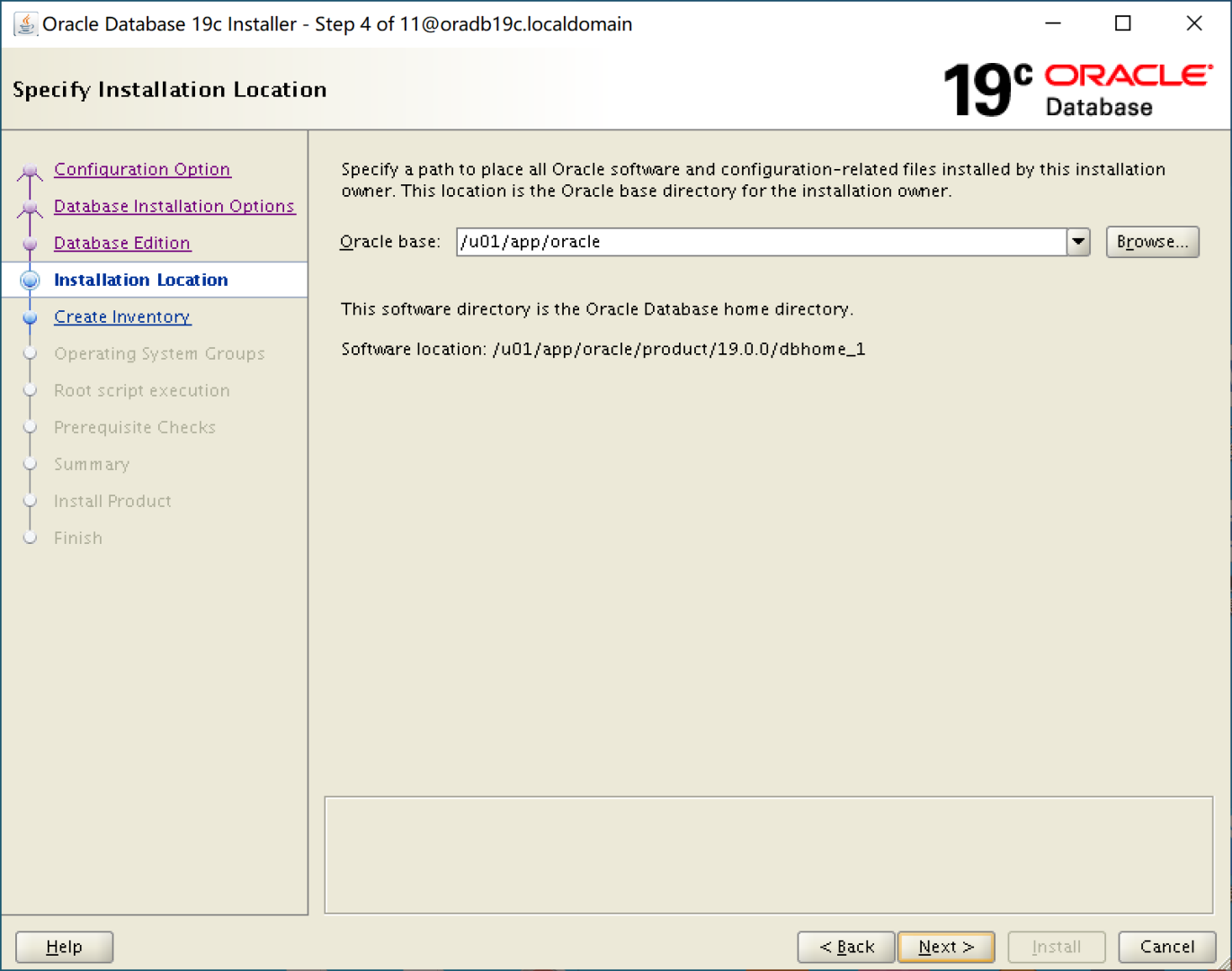Click the Operating System Groups step

tap(159, 353)
